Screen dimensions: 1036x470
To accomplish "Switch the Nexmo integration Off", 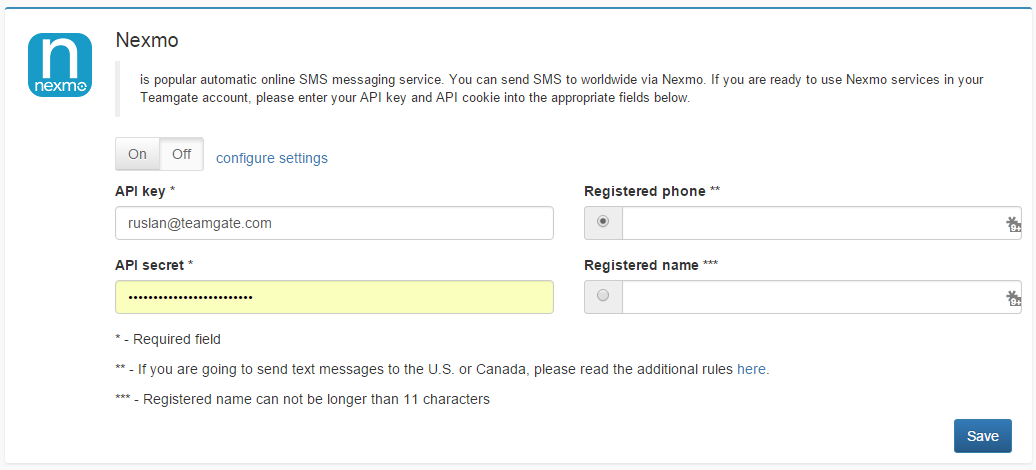I will click(182, 154).
